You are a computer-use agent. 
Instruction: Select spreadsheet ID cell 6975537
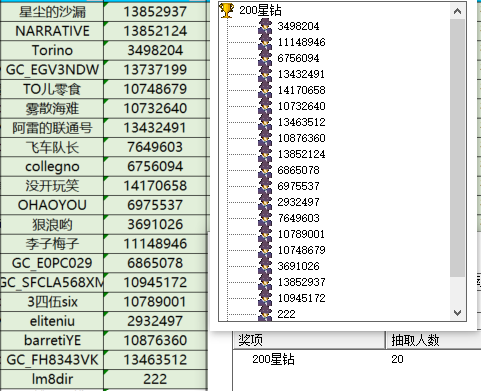155,205
